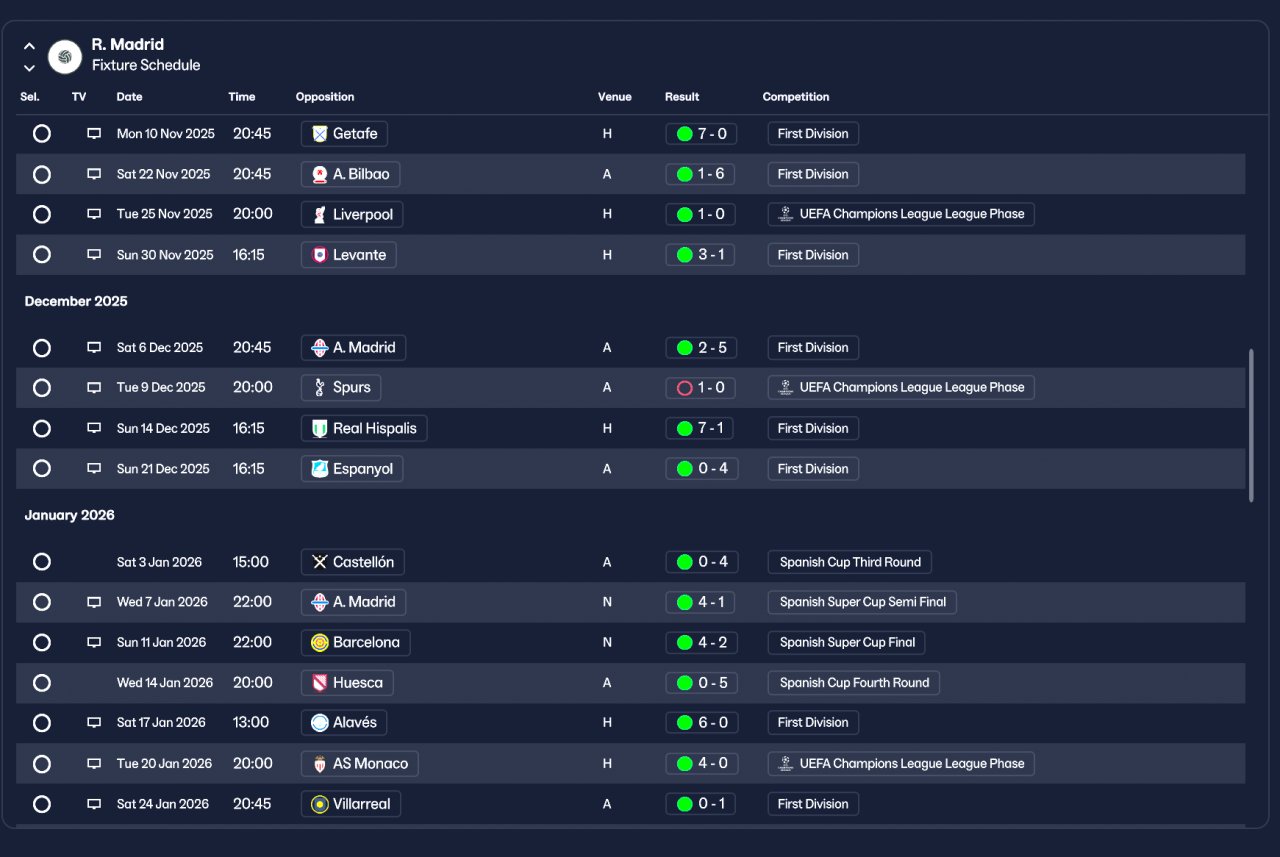The width and height of the screenshot is (1280, 857).
Task: Select the radio button for the Real Hispalis match
Action: point(42,428)
